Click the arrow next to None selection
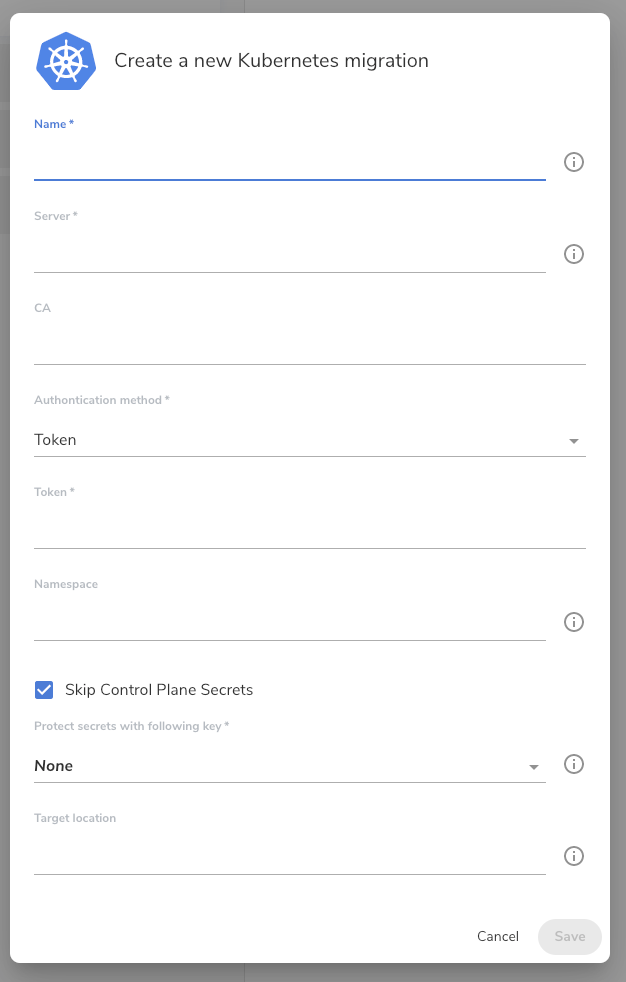 click(533, 767)
